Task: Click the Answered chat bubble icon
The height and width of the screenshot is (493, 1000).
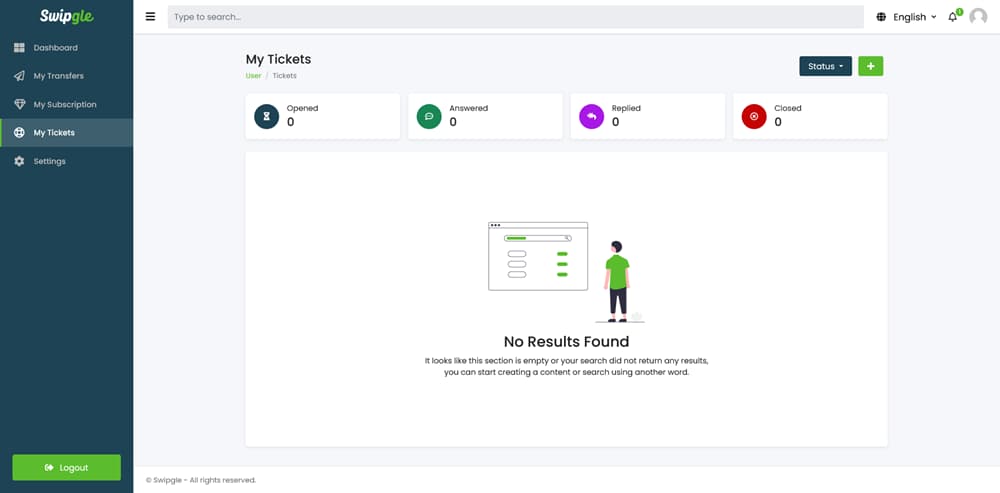Action: [x=429, y=117]
